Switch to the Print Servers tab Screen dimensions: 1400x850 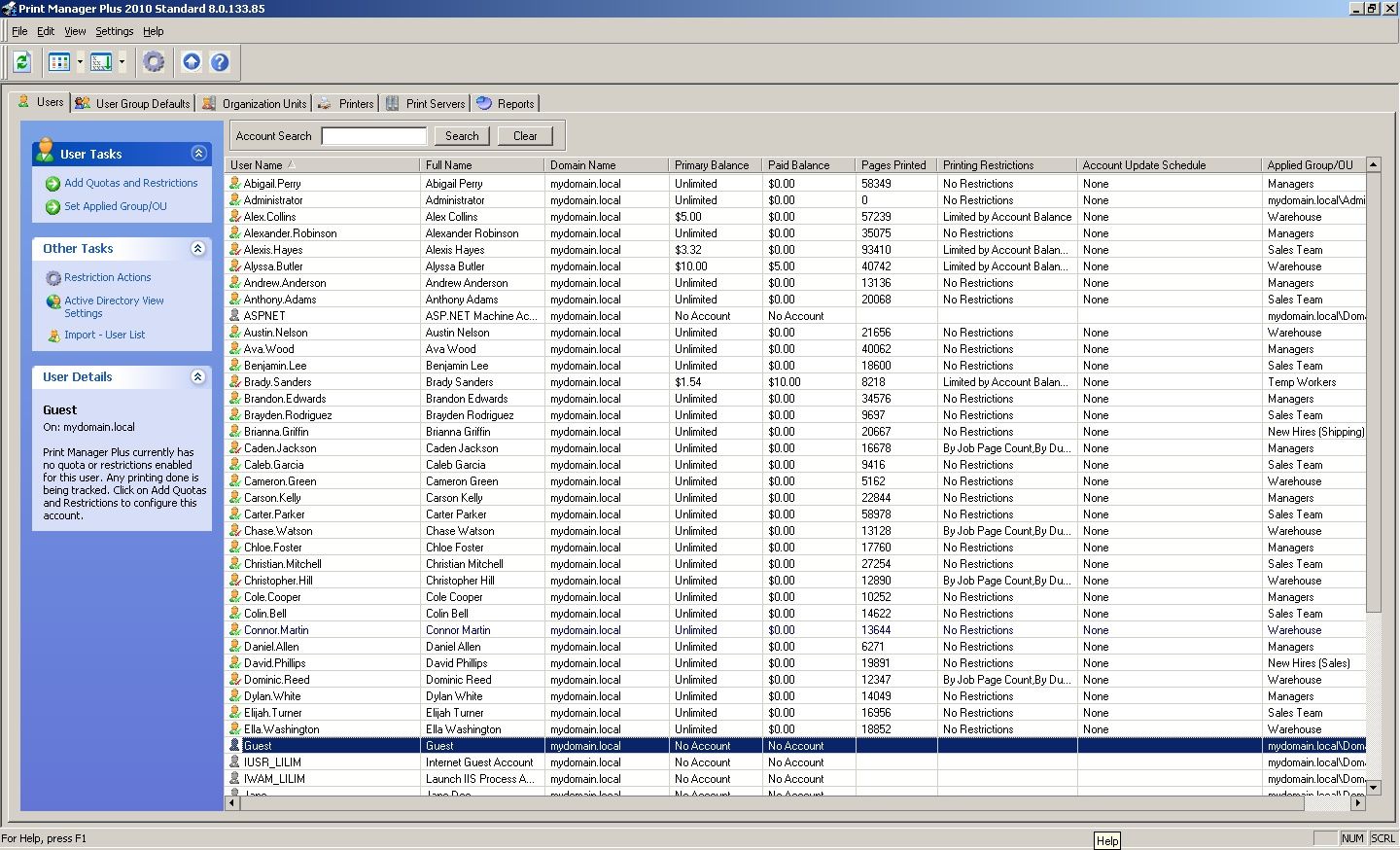pyautogui.click(x=425, y=103)
